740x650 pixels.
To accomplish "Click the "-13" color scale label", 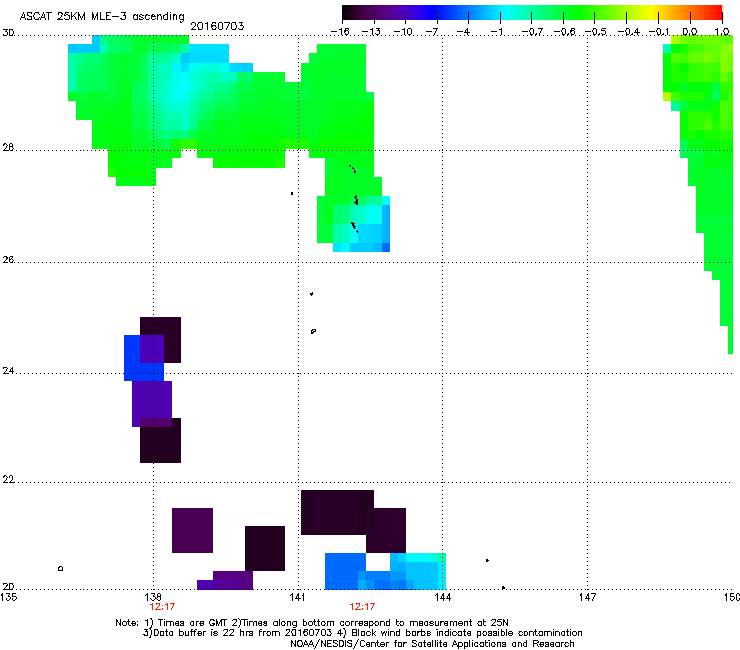I will click(x=371, y=32).
